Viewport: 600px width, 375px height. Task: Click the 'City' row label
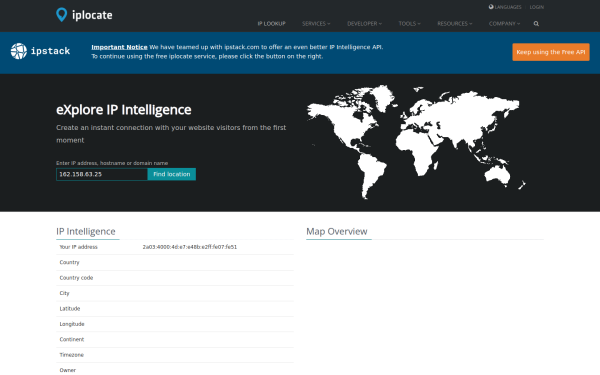[64, 293]
